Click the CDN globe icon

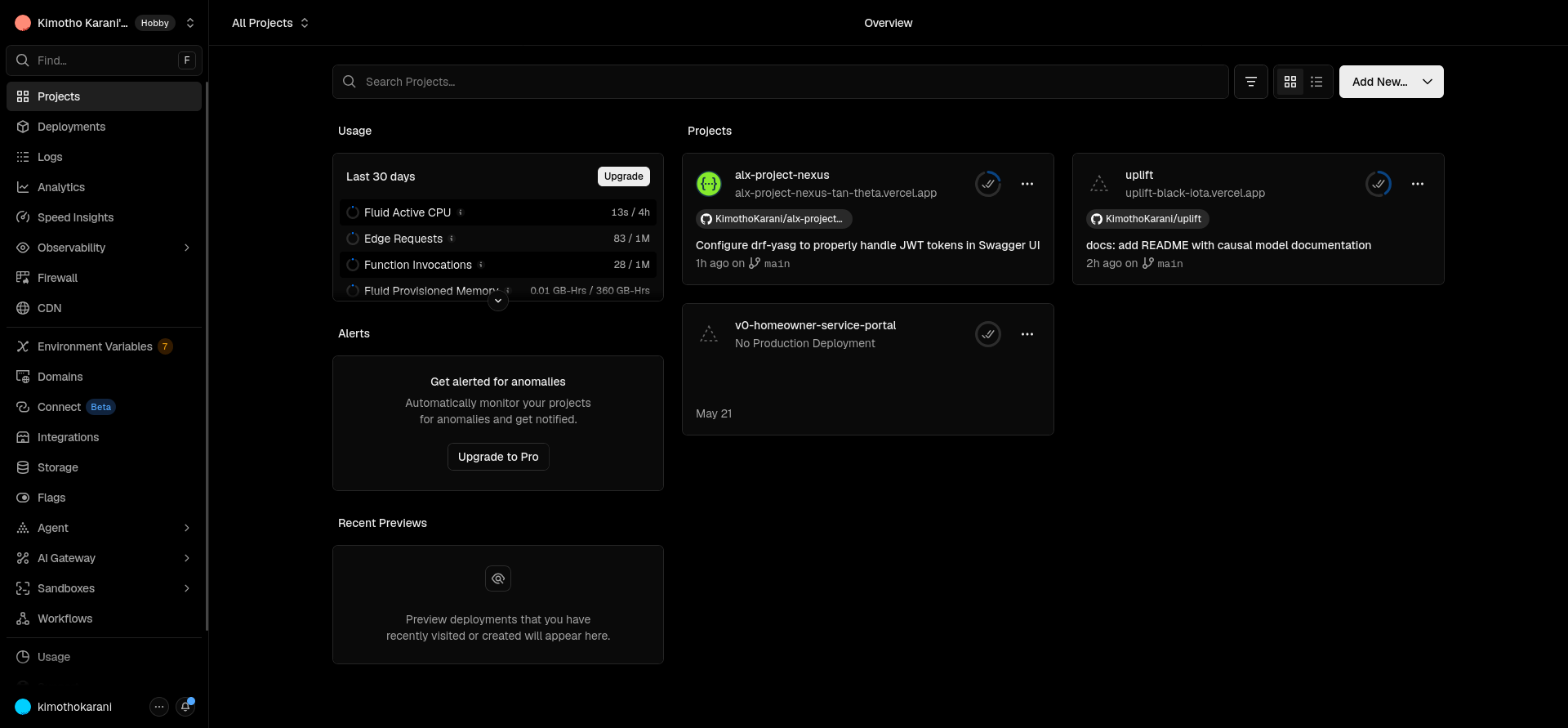point(23,308)
